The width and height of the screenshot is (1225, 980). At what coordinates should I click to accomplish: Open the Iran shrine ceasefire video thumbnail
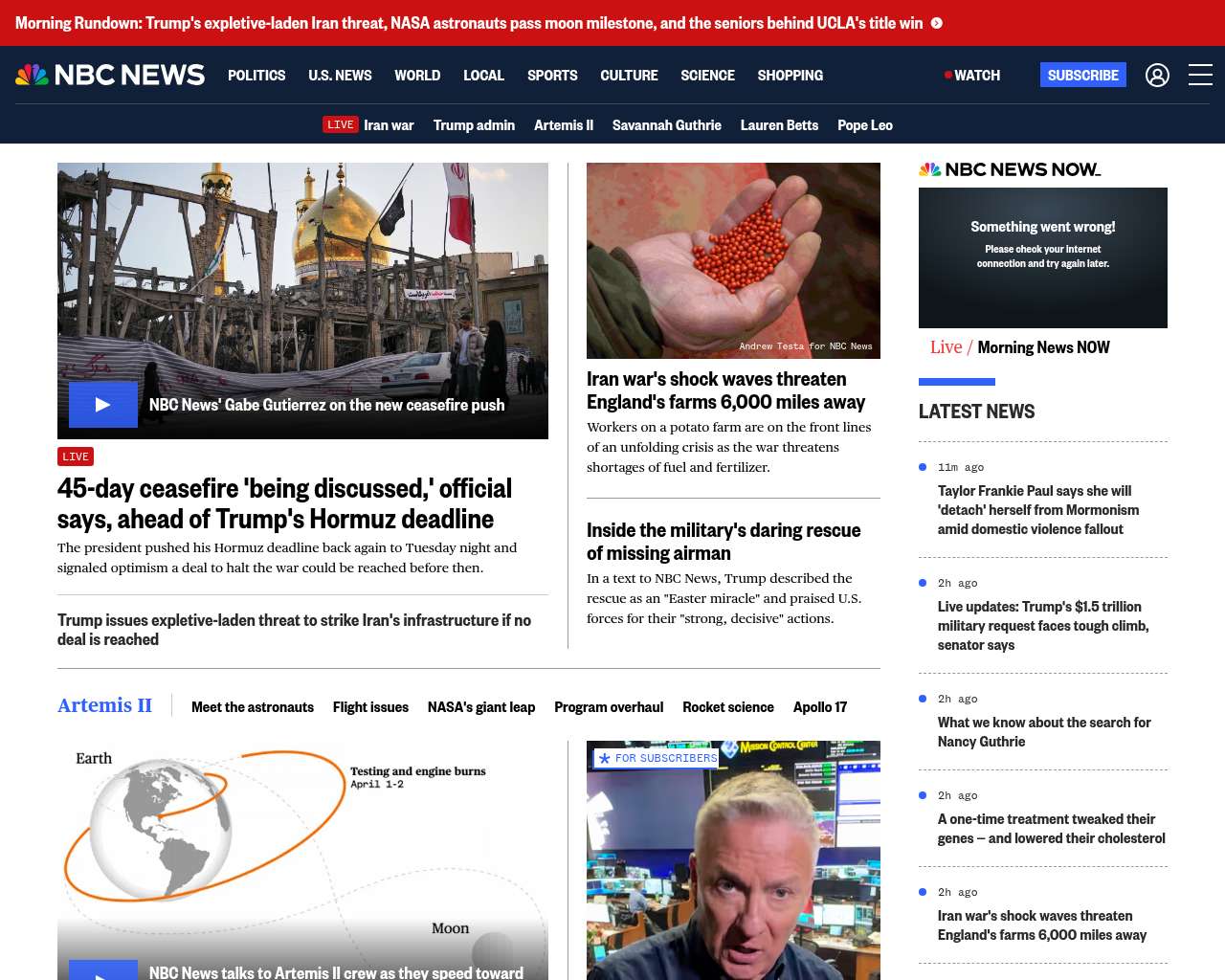click(302, 301)
